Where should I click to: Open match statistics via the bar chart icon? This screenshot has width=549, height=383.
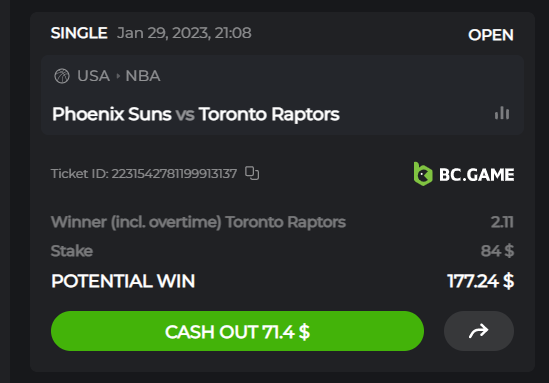(x=502, y=113)
